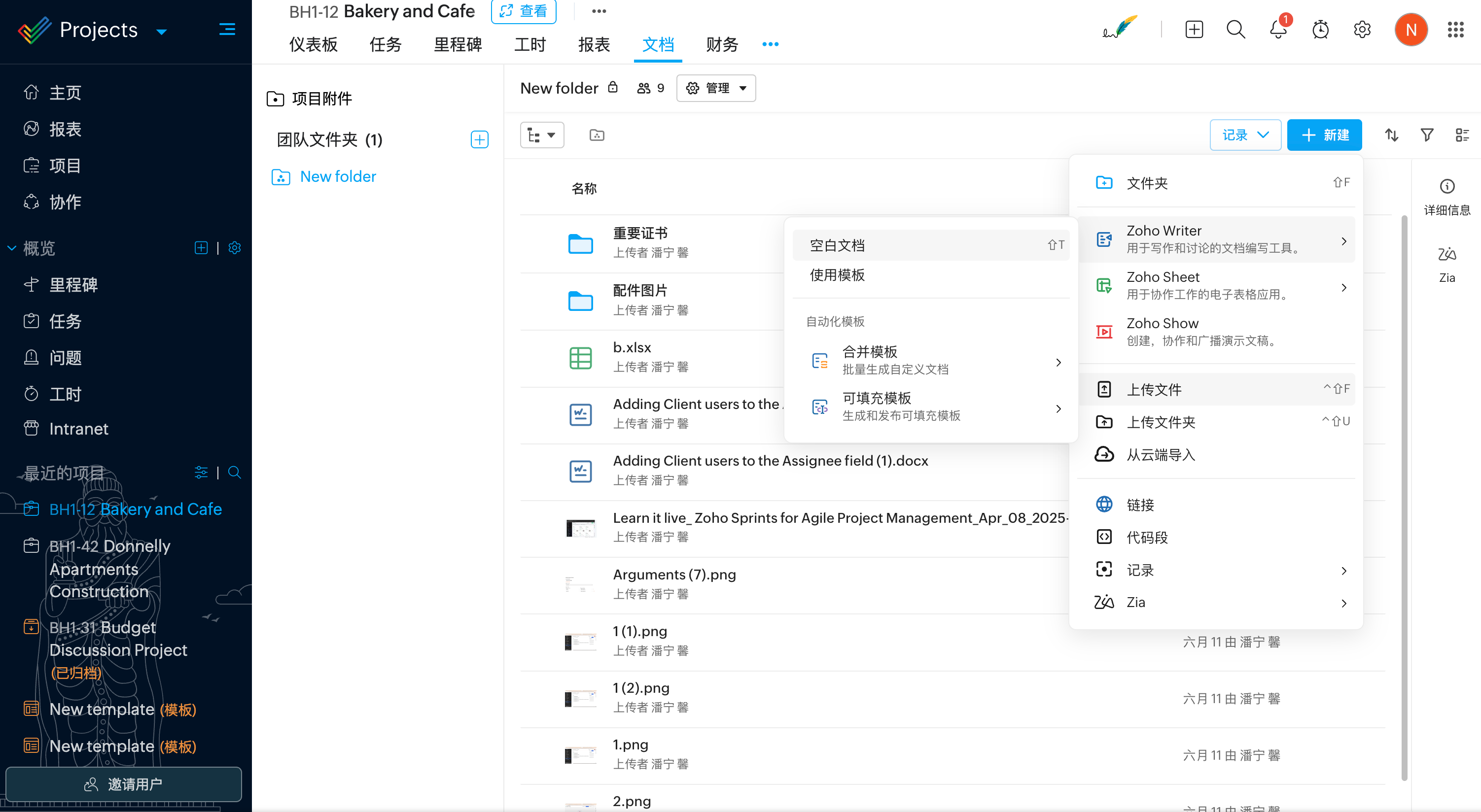Open the apps grid launcher icon
The image size is (1481, 812).
point(1455,29)
